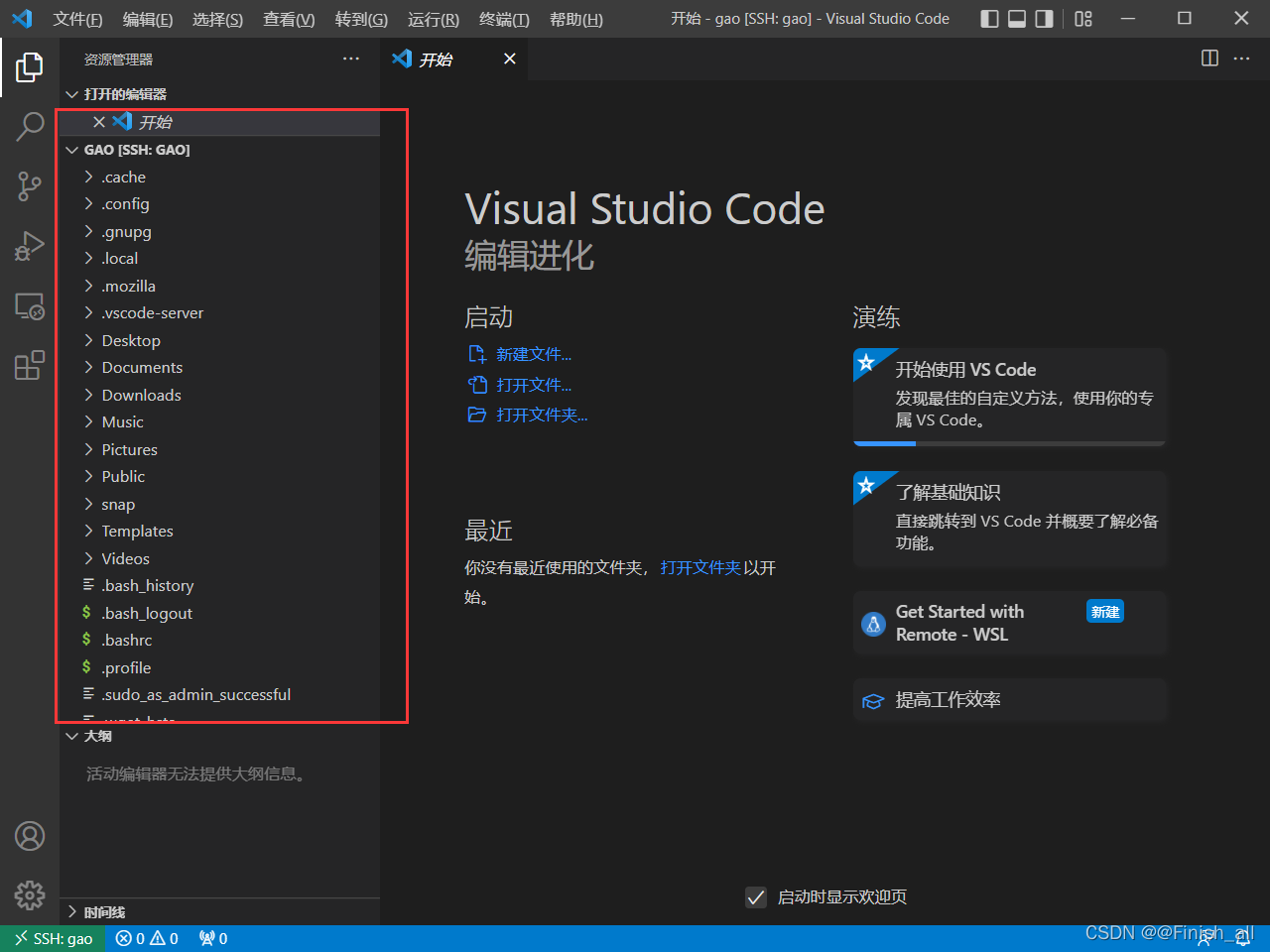Image resolution: width=1270 pixels, height=952 pixels.
Task: Open Get Started with Remote - WSL card
Action: 1009,624
